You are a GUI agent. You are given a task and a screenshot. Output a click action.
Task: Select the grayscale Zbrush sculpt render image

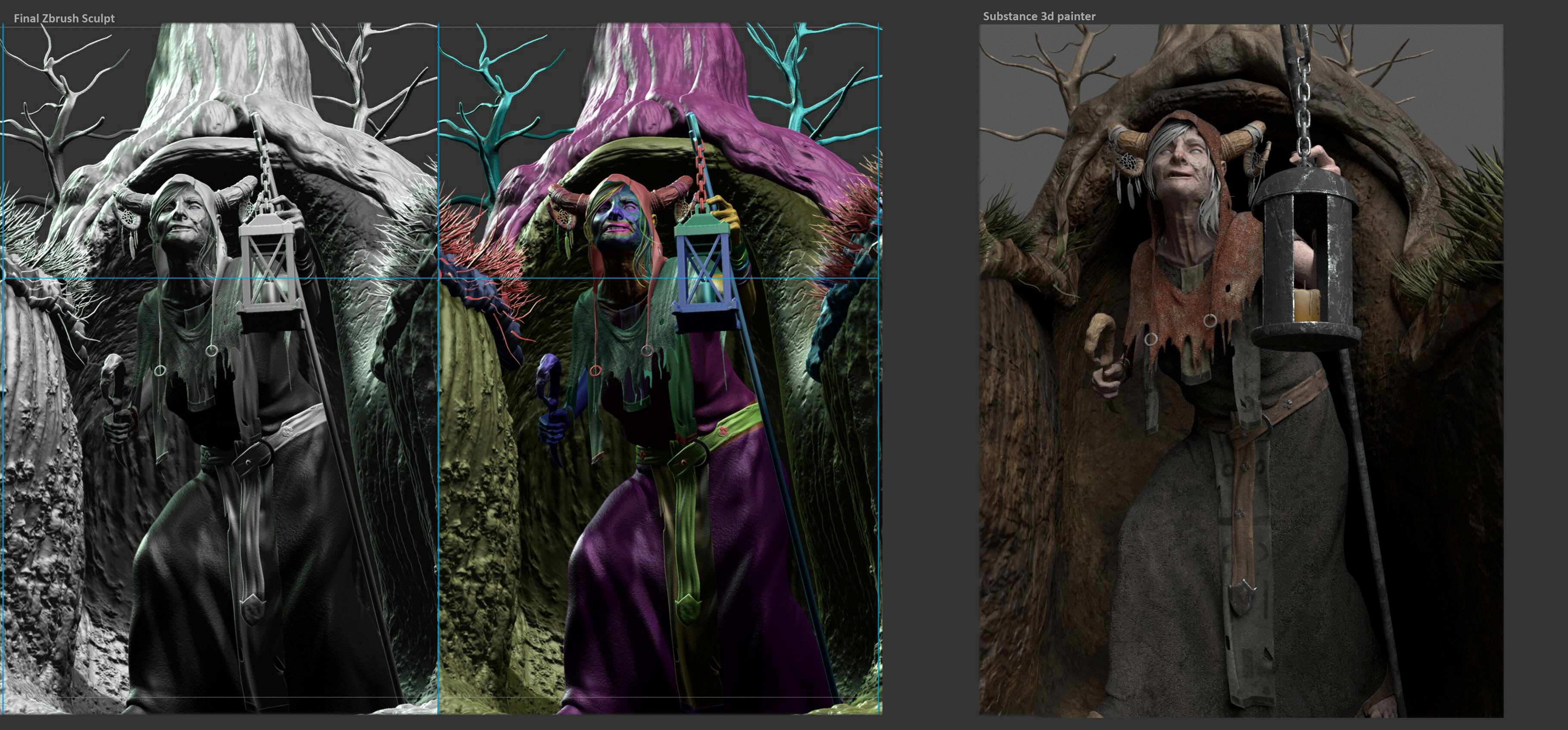pos(219,368)
